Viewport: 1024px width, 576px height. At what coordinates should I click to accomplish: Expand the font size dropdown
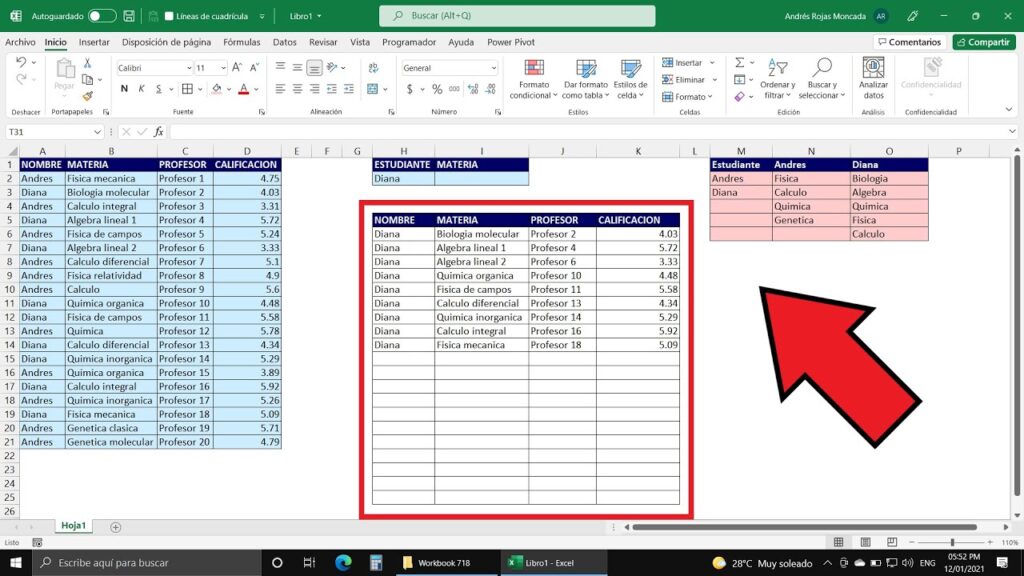224,68
